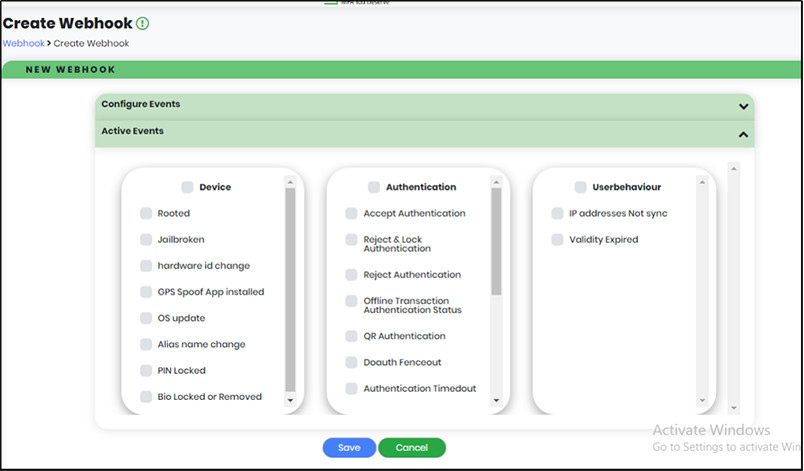
Task: Click Active Events panel scroll-down arrow
Action: tap(734, 408)
